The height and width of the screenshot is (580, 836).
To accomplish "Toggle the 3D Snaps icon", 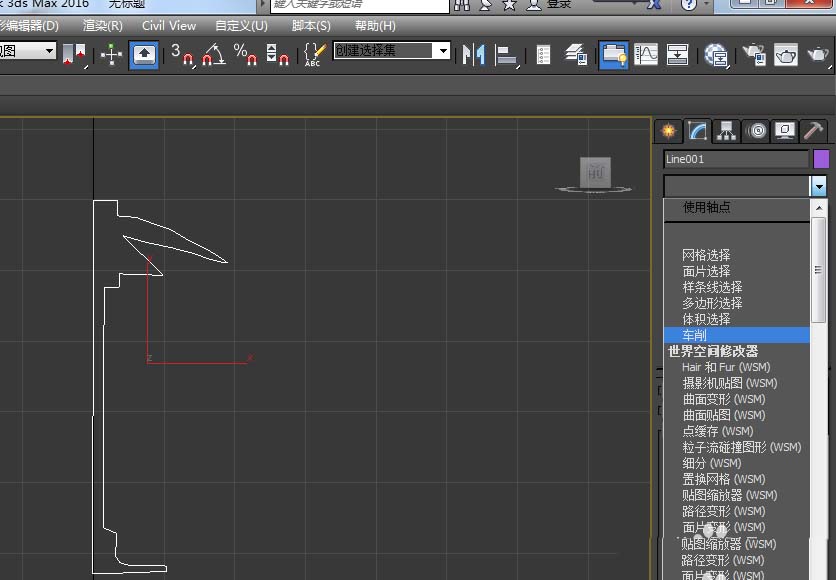I will coord(182,54).
